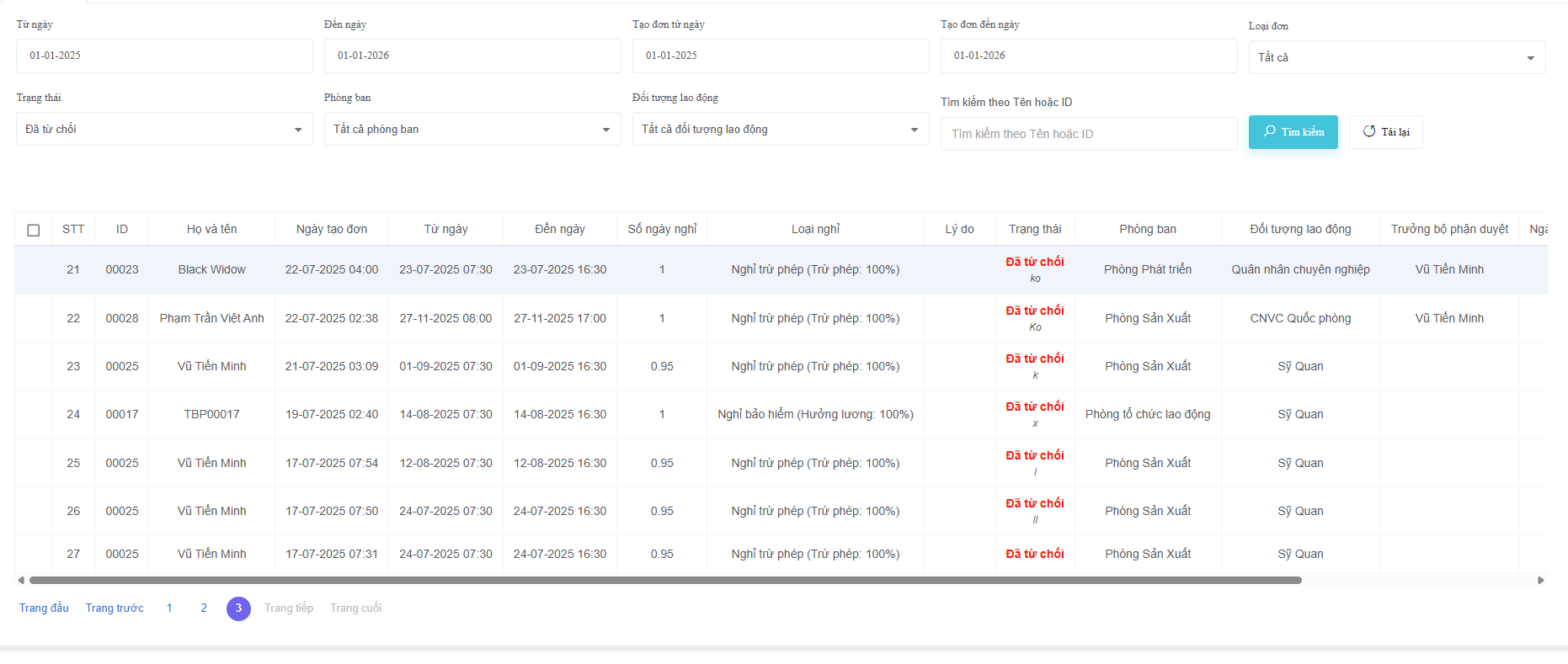The image size is (1568, 664).
Task: Go to page 1 of results
Action: (169, 608)
